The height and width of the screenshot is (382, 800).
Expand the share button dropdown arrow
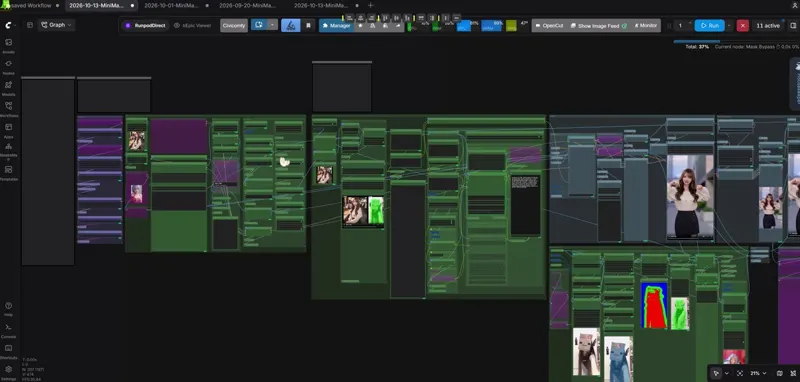tap(273, 25)
